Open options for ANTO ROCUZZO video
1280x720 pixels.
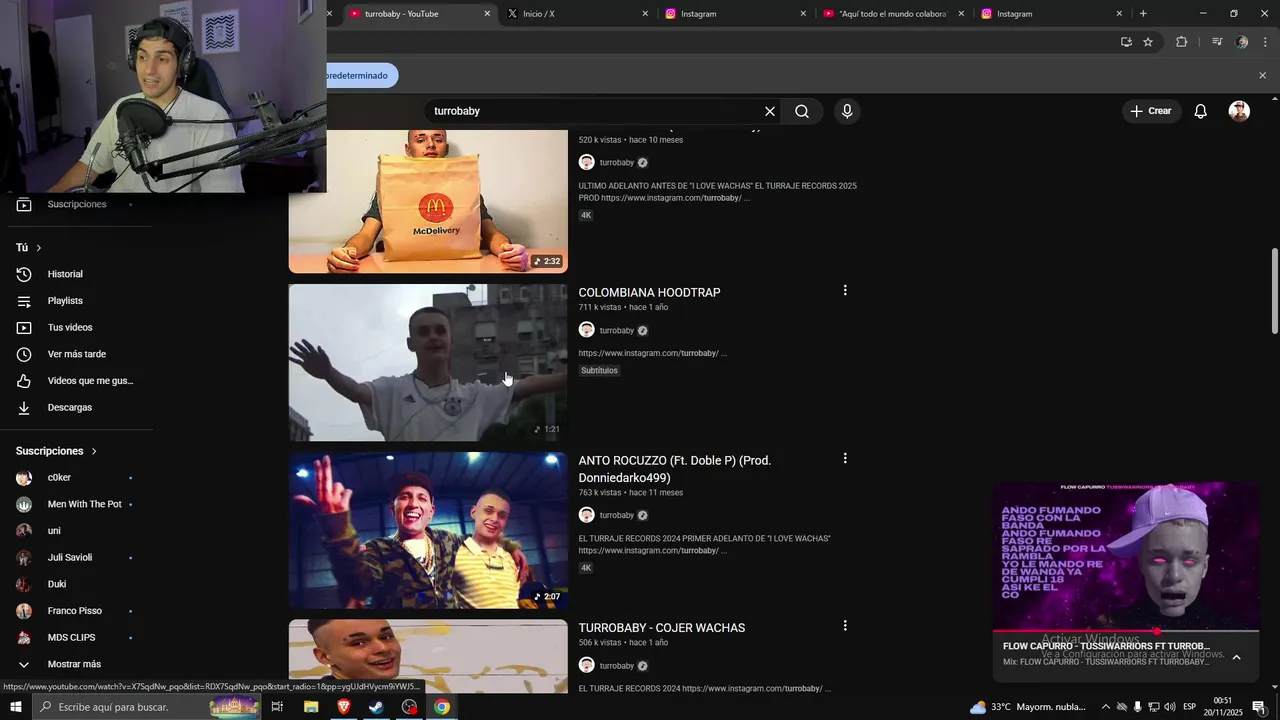pyautogui.click(x=845, y=458)
